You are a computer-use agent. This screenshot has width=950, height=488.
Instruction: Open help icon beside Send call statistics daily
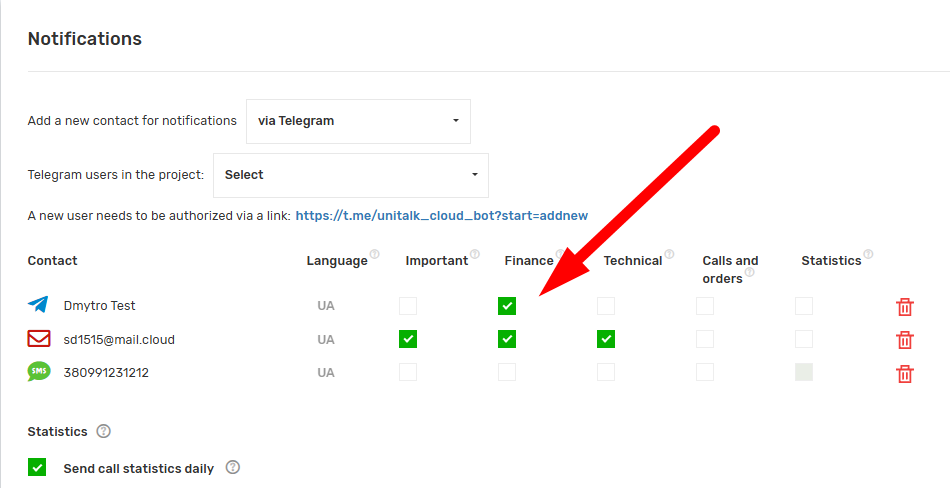coord(233,467)
